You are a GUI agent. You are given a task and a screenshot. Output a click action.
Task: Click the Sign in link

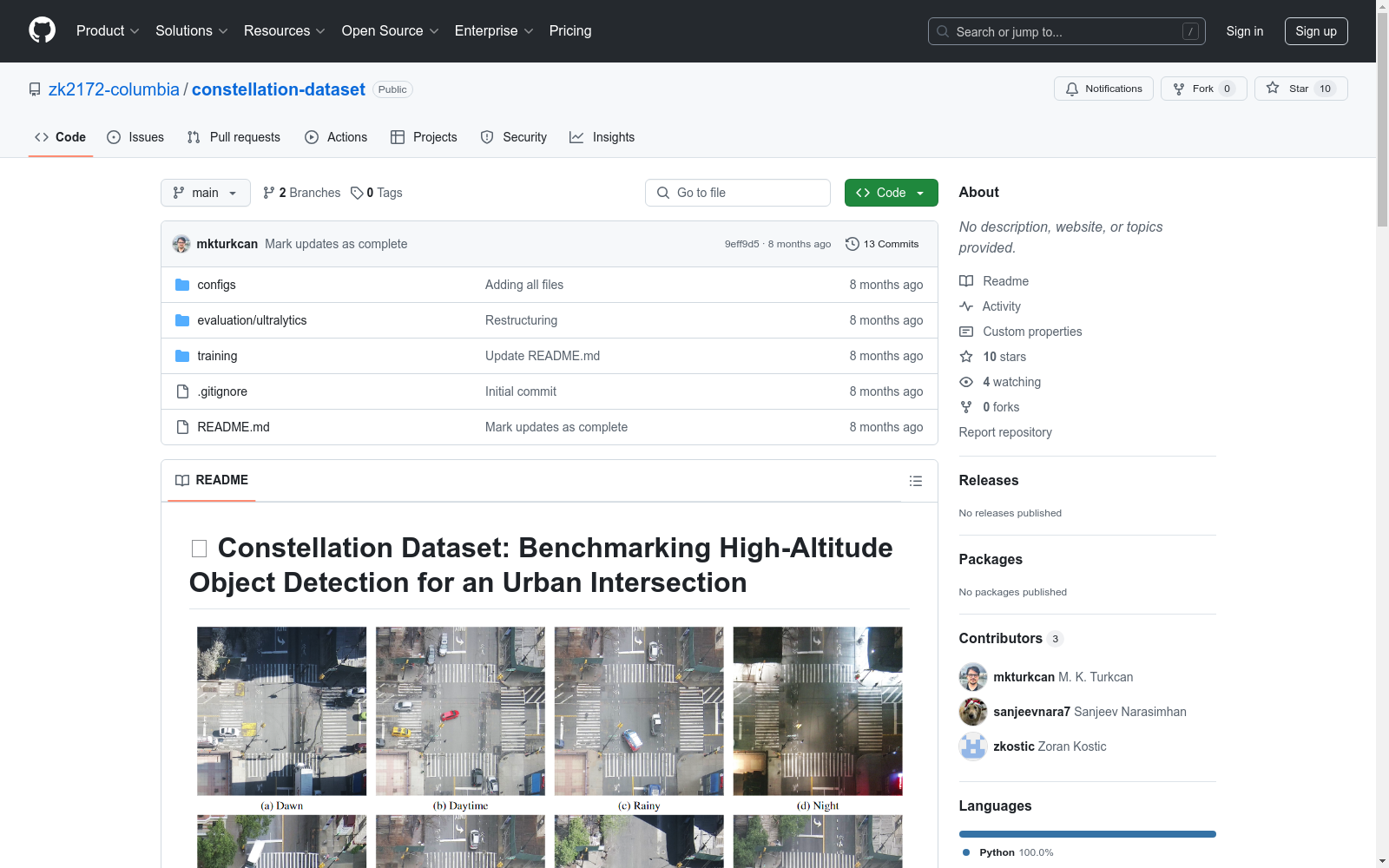pyautogui.click(x=1245, y=31)
